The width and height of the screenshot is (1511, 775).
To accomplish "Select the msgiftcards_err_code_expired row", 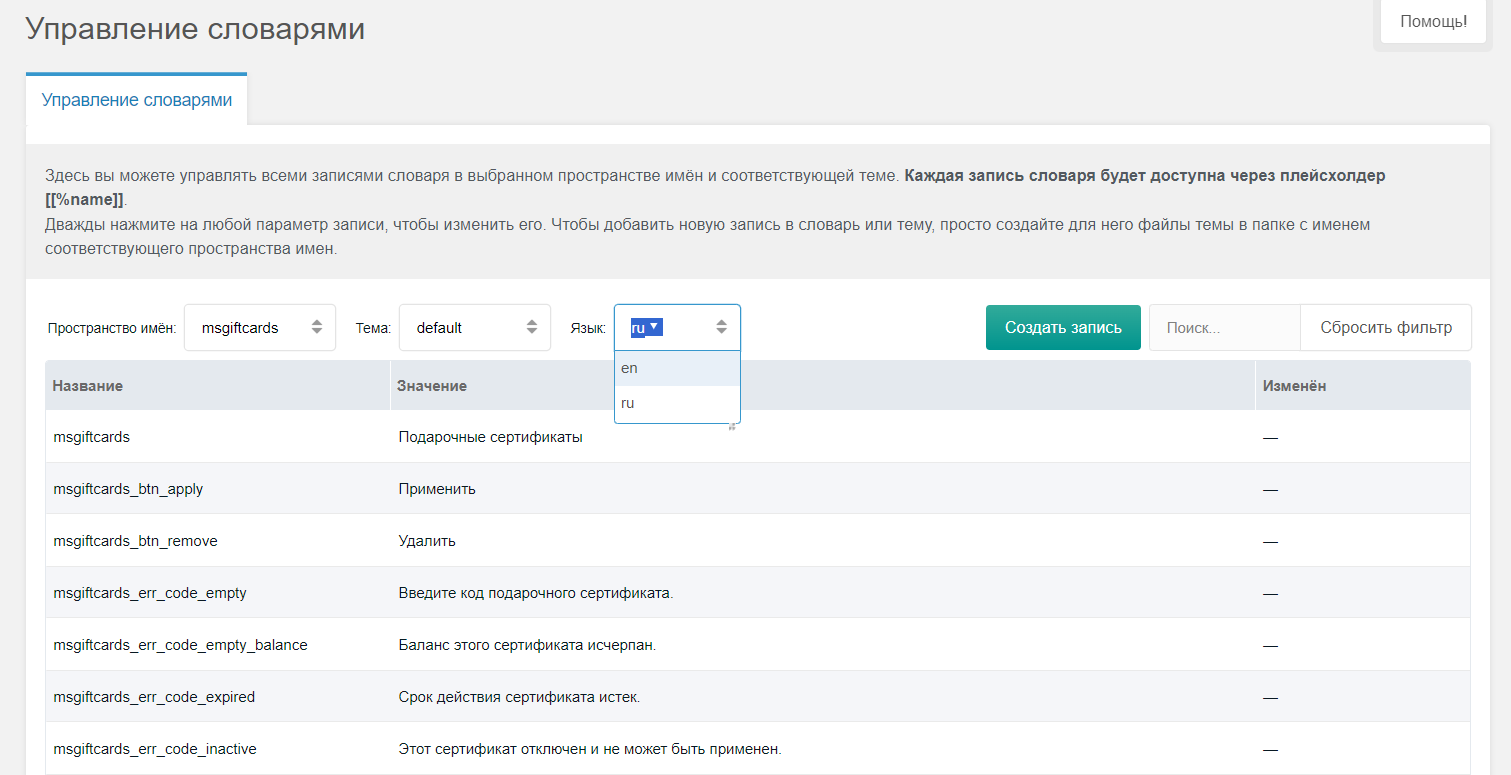I will tap(154, 697).
